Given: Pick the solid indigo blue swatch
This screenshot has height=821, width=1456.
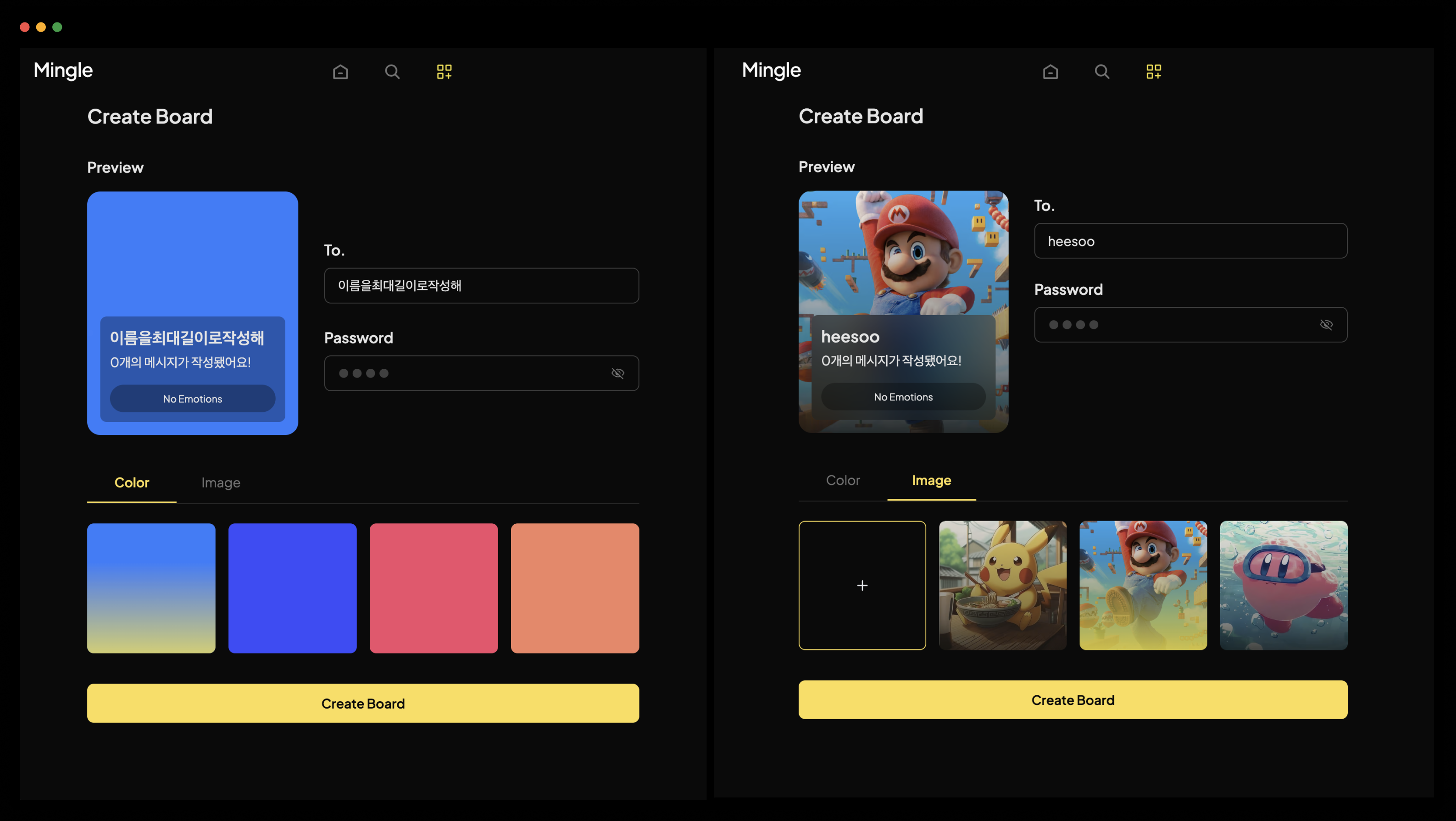Looking at the screenshot, I should [x=292, y=588].
